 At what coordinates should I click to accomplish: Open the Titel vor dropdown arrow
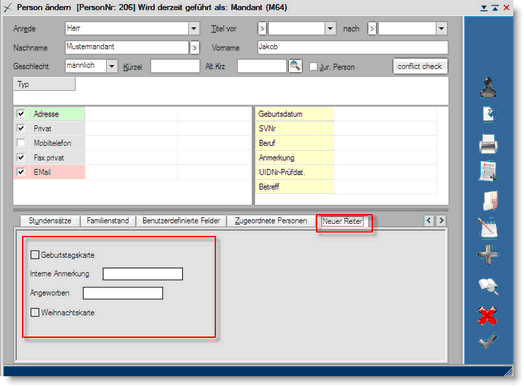coord(330,29)
